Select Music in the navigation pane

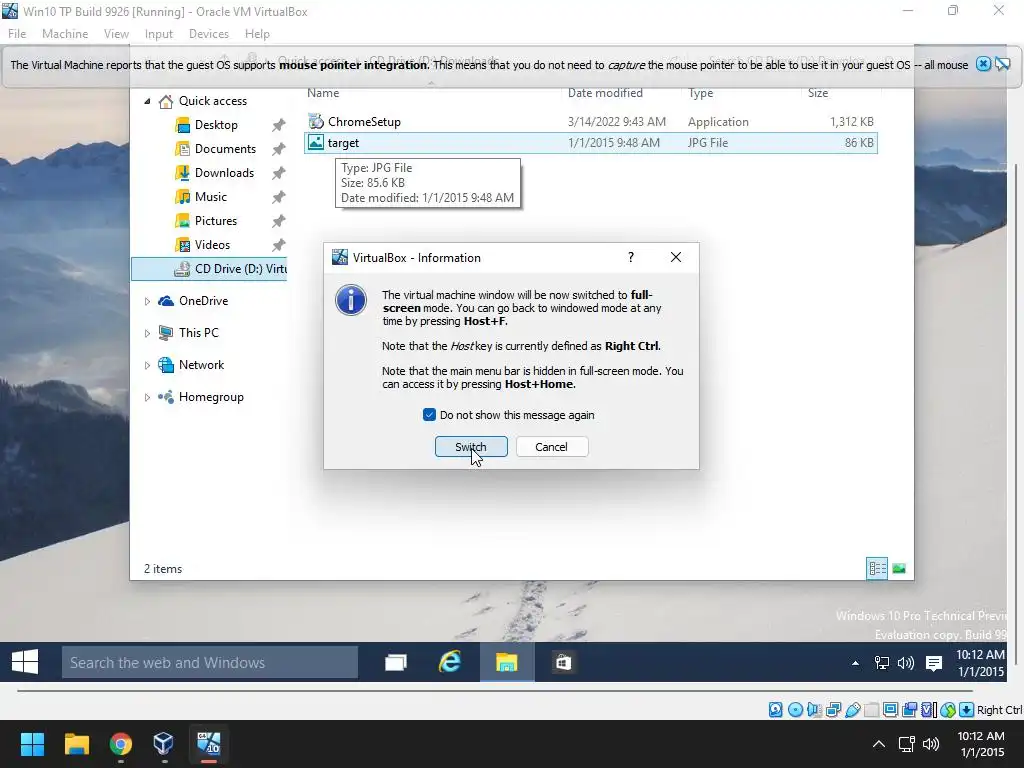[x=210, y=197]
